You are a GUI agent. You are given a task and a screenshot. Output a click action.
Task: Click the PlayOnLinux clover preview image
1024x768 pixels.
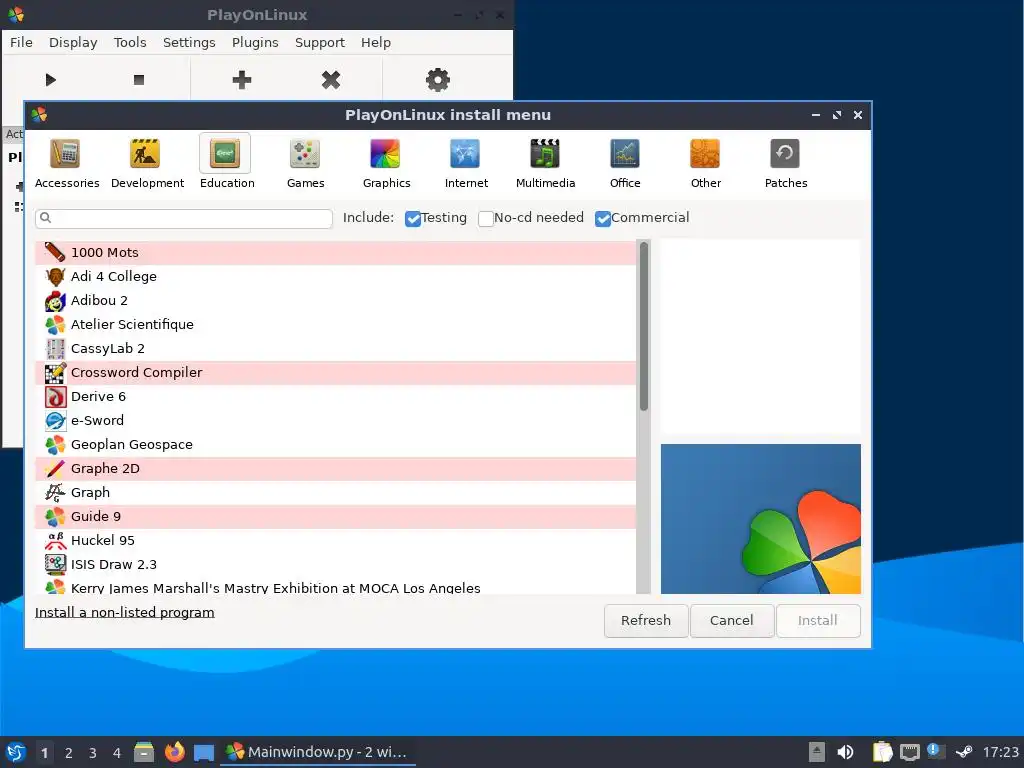click(761, 519)
